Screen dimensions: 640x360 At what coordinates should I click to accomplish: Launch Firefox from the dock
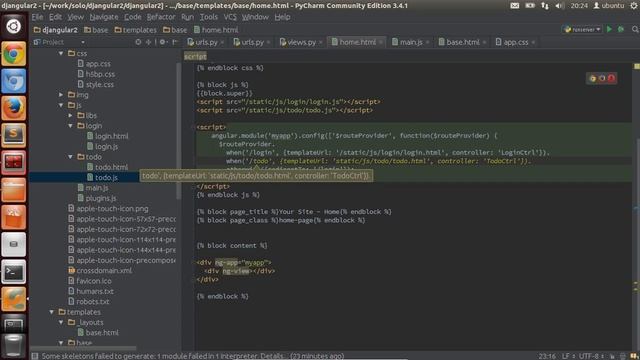coord(13,108)
